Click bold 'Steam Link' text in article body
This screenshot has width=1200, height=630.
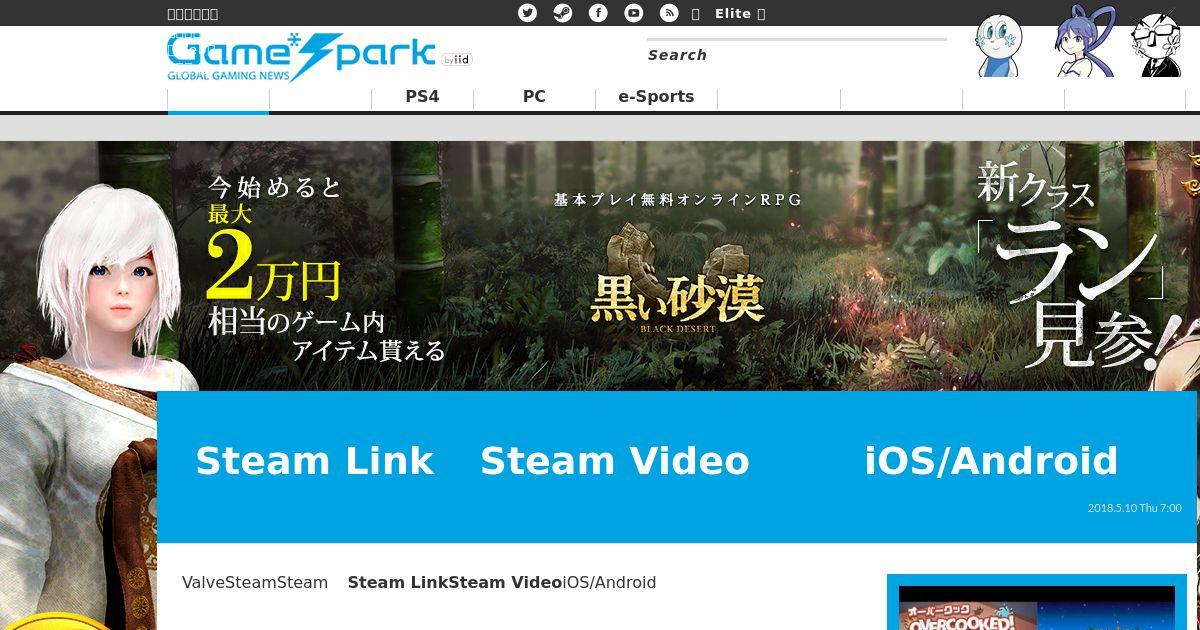coord(397,582)
